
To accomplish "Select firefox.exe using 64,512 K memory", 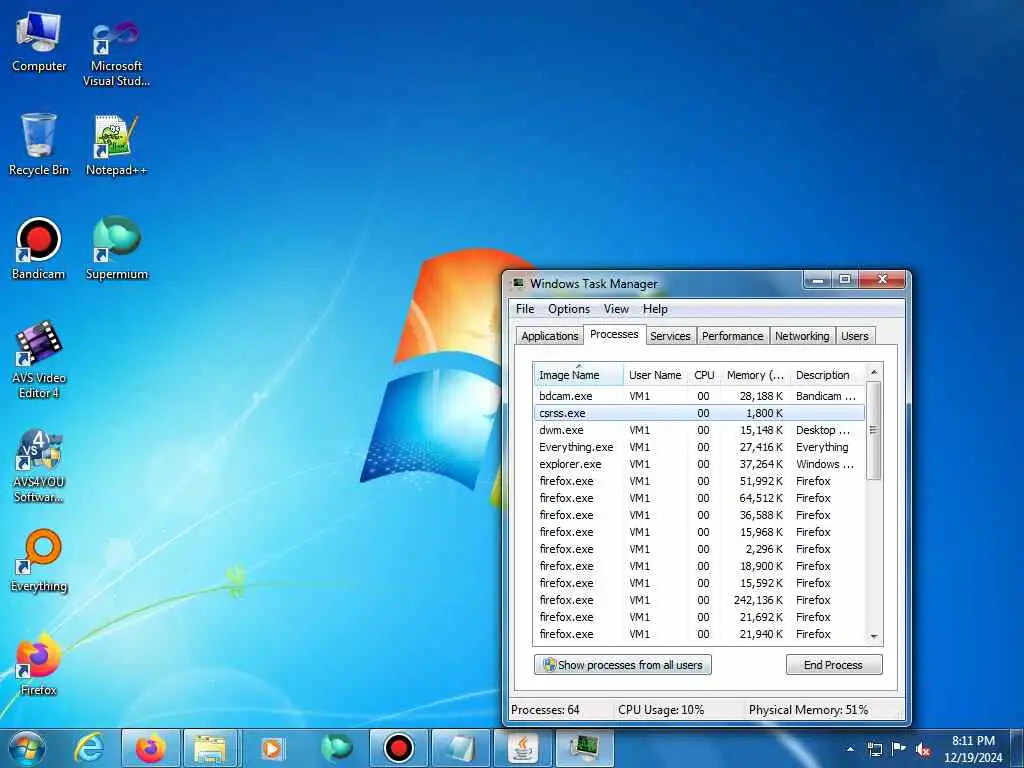I will tap(699, 498).
